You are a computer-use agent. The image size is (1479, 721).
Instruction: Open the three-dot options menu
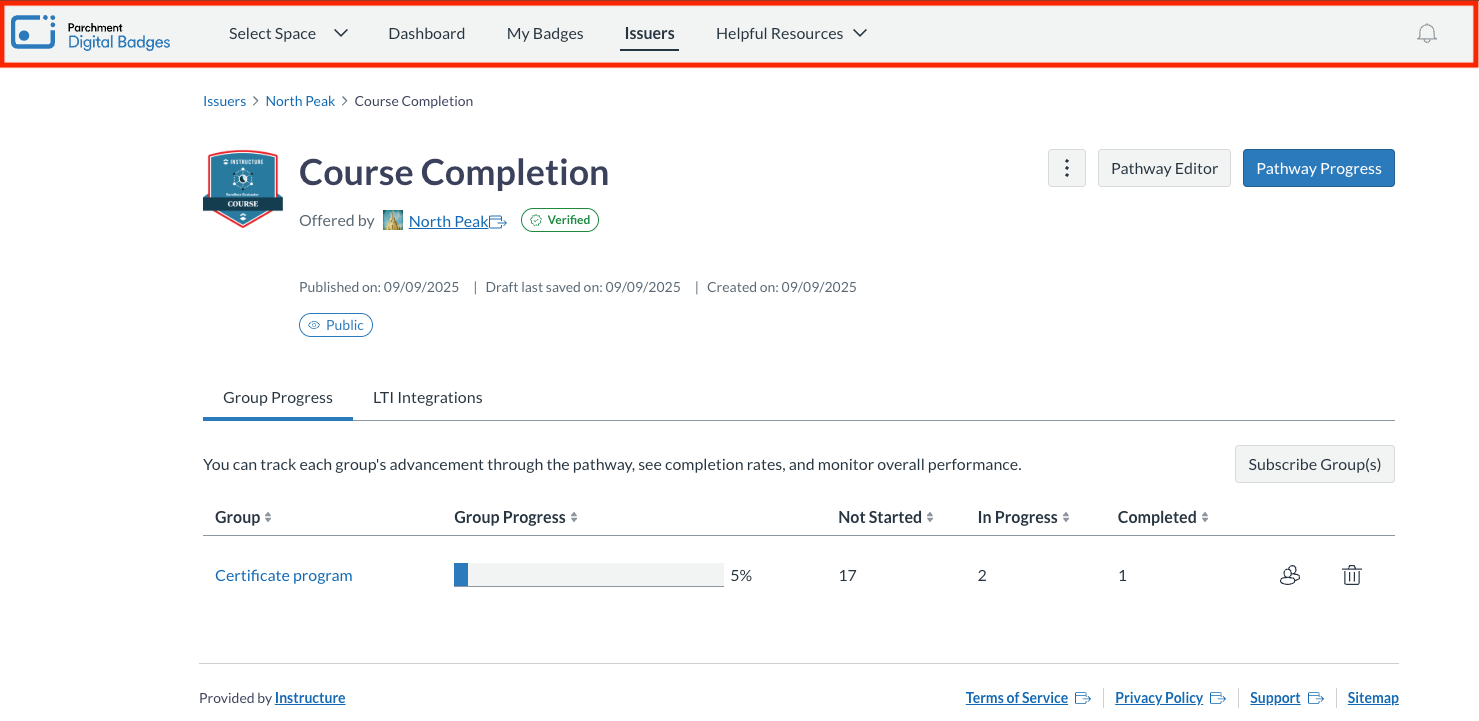click(1066, 168)
